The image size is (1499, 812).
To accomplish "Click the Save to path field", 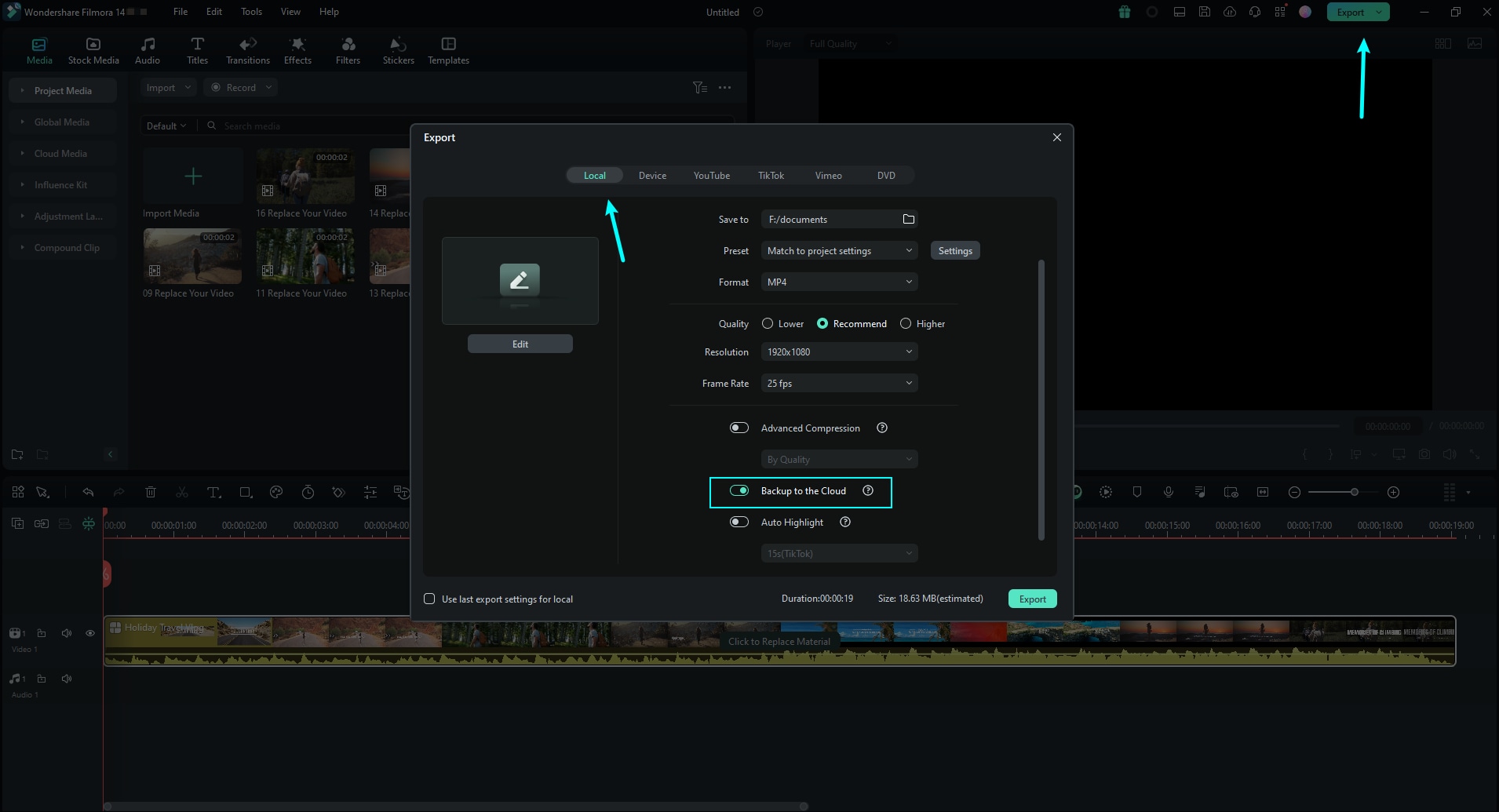I will [839, 219].
